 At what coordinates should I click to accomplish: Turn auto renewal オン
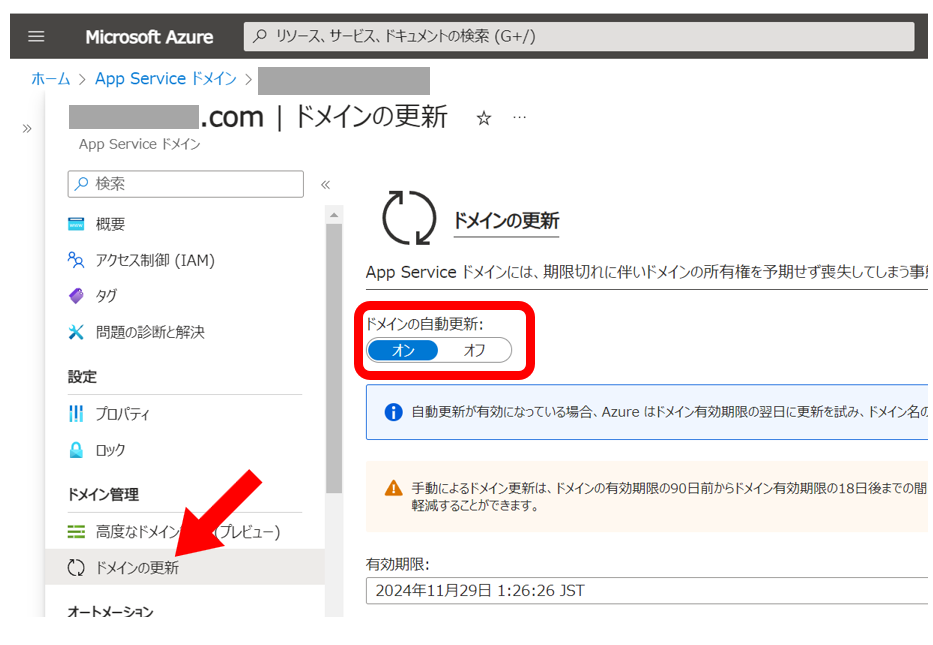(x=403, y=350)
